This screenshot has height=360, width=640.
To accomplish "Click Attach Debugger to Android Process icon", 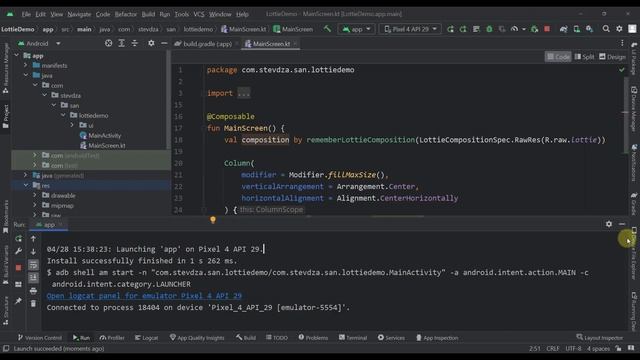I will 534,29.
